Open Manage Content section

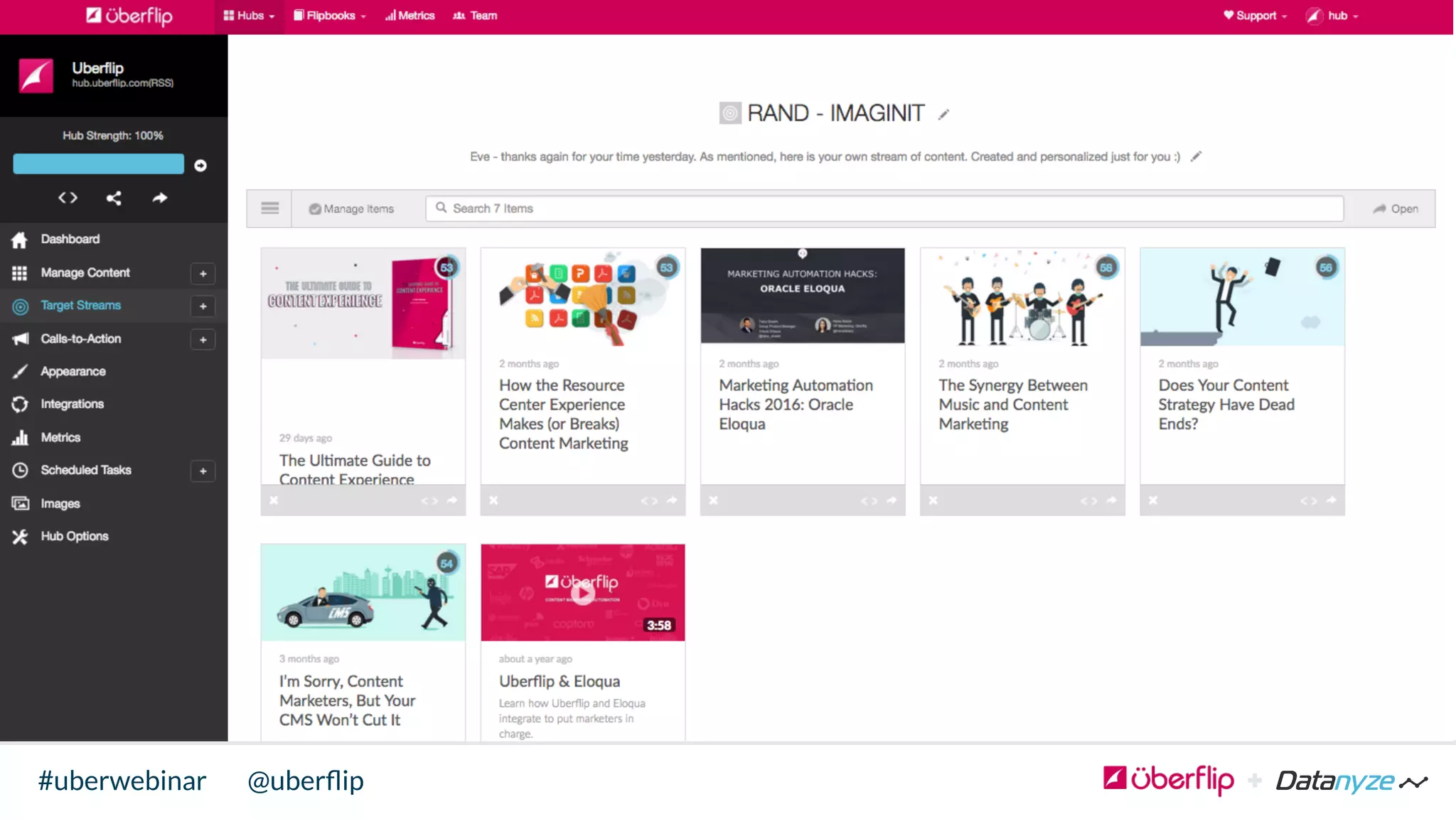(x=85, y=272)
